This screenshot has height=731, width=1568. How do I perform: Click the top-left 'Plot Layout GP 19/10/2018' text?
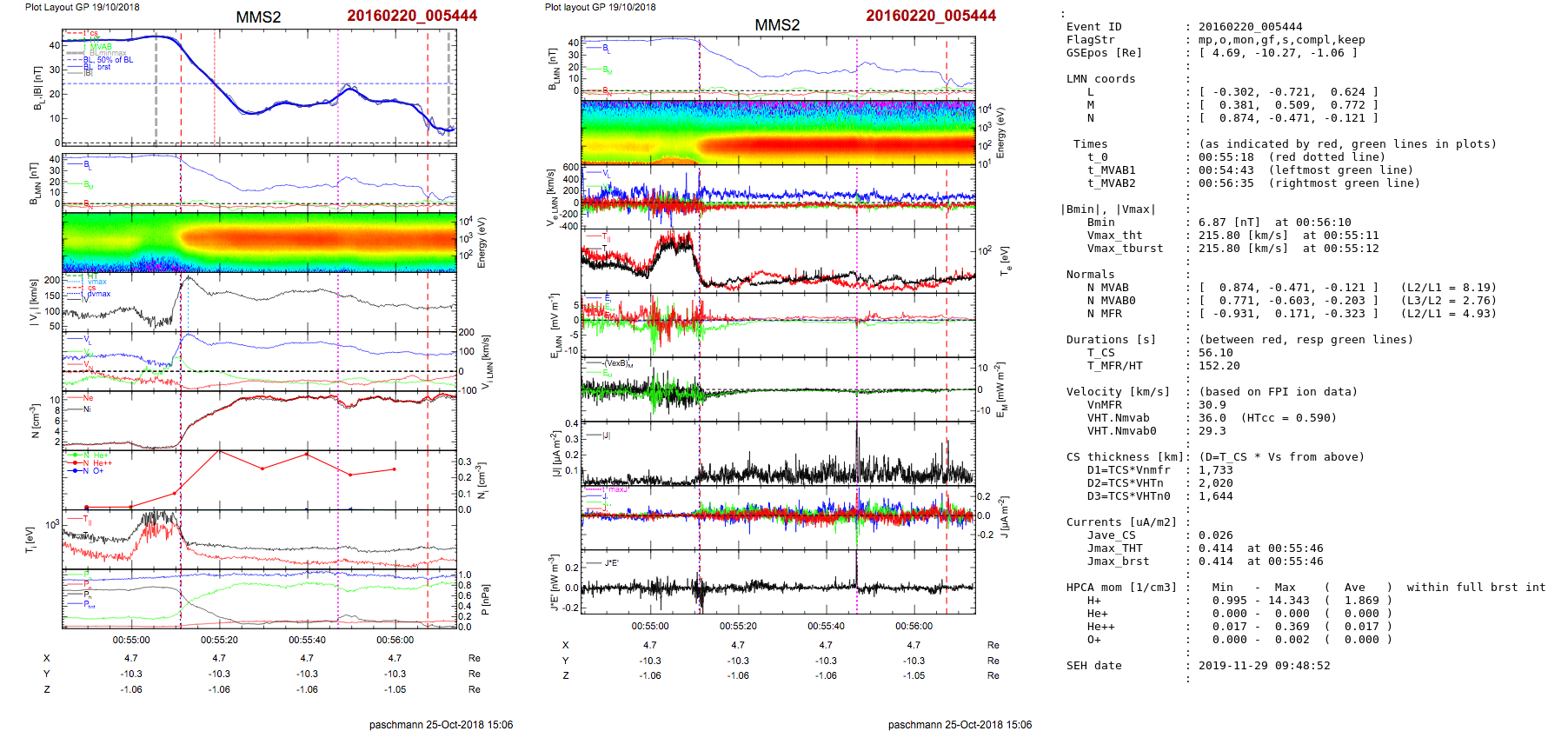click(x=82, y=7)
